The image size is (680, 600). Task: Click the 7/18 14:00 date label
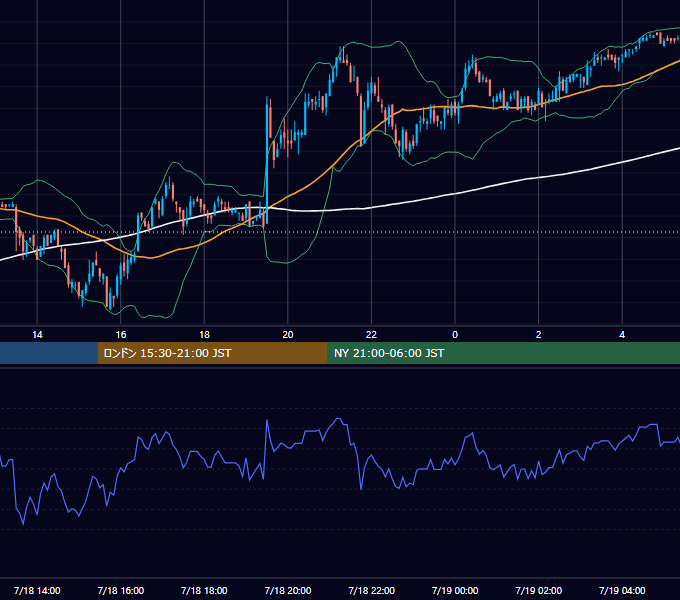[37, 590]
